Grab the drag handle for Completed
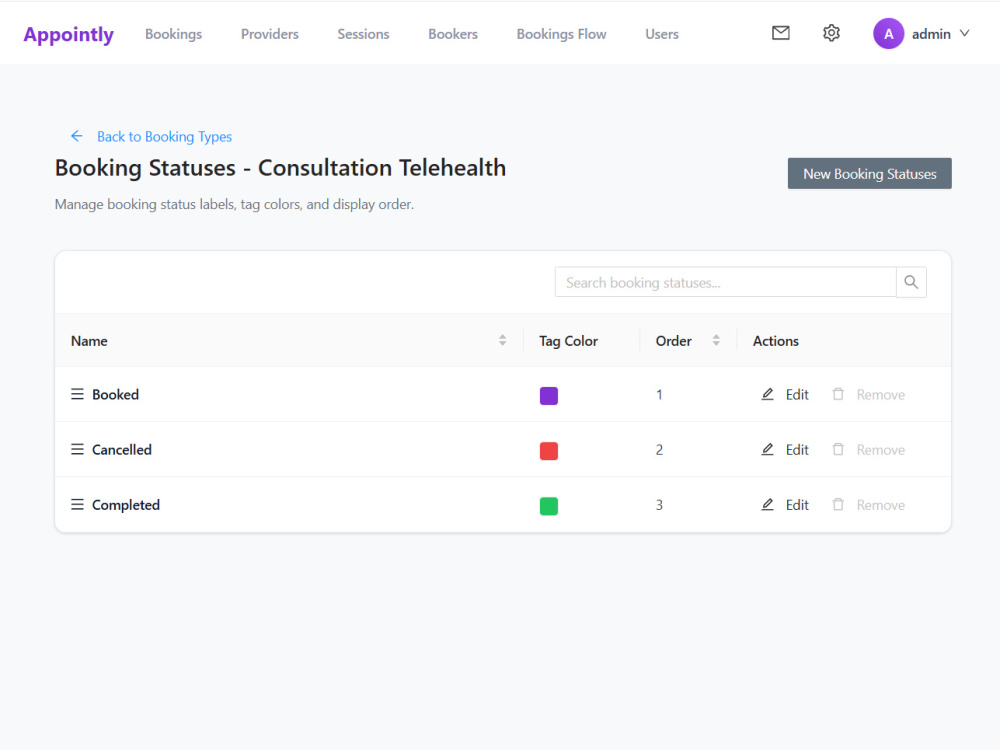The width and height of the screenshot is (1000, 750). coord(77,504)
